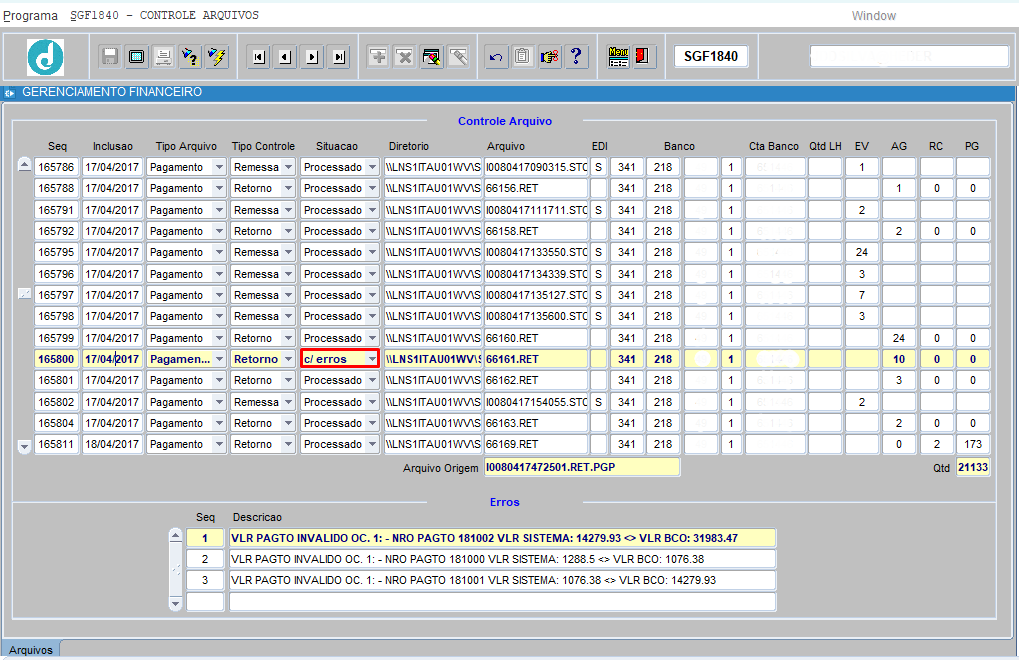Click the Insert record plus icon
The image size is (1019, 660).
tap(378, 56)
